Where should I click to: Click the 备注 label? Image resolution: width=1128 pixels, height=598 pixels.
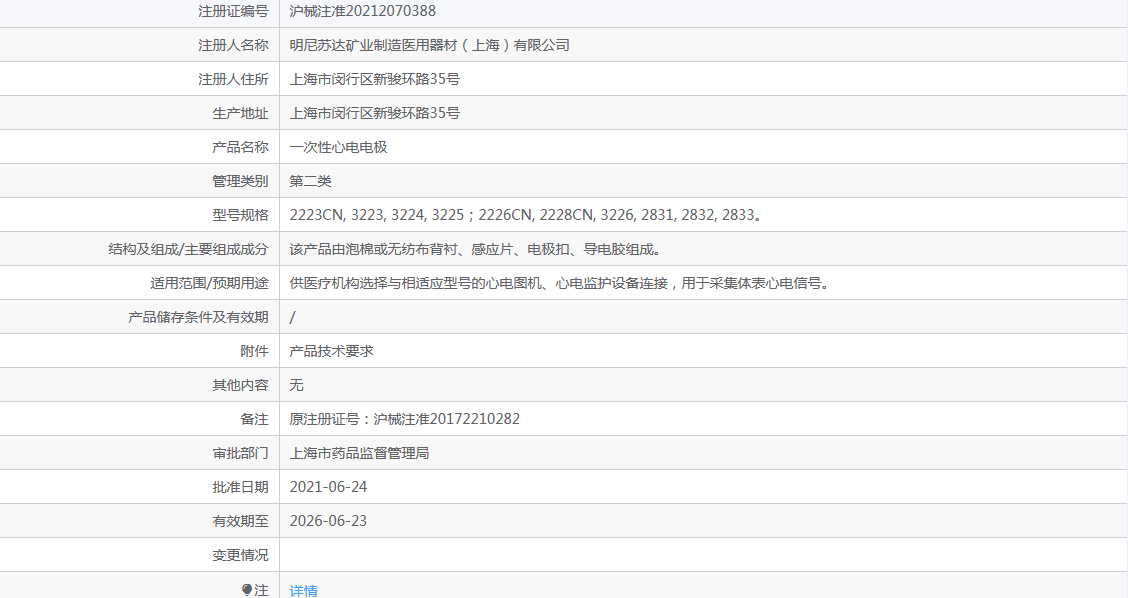[254, 419]
